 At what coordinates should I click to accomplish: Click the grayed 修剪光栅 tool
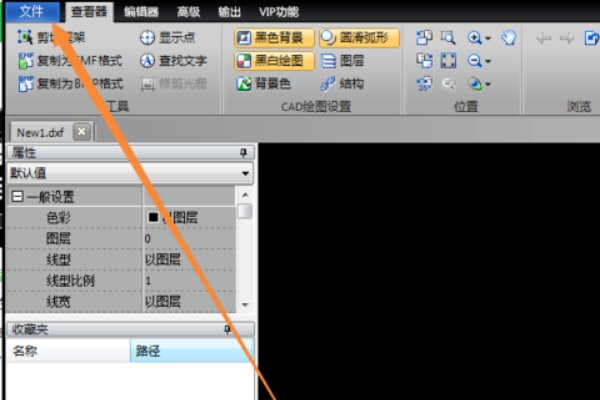tap(174, 84)
